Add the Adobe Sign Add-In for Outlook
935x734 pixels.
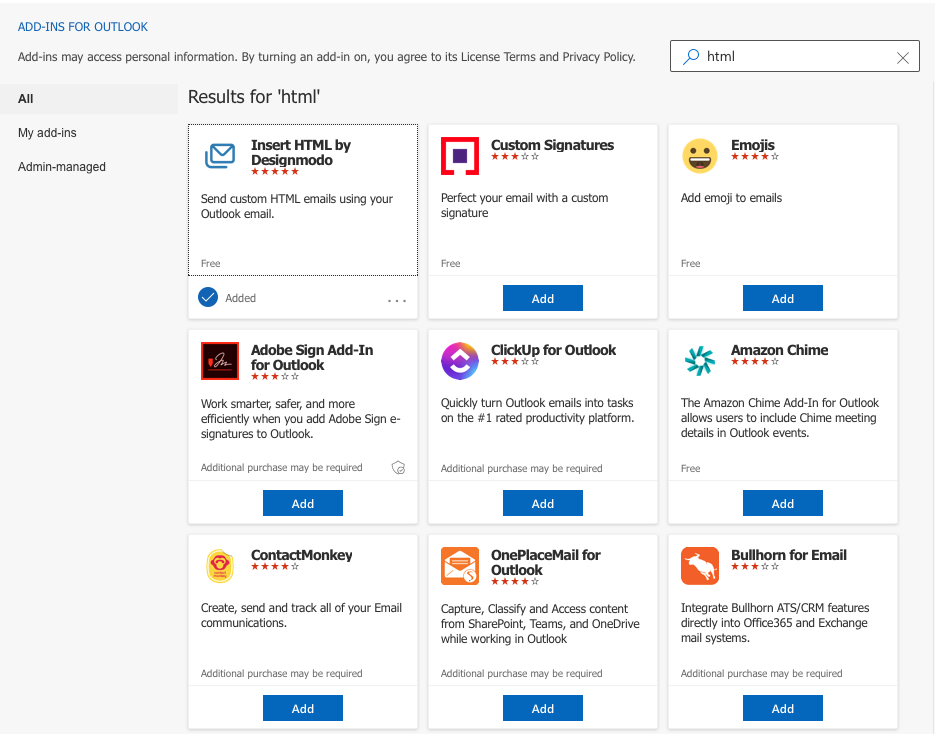(303, 503)
